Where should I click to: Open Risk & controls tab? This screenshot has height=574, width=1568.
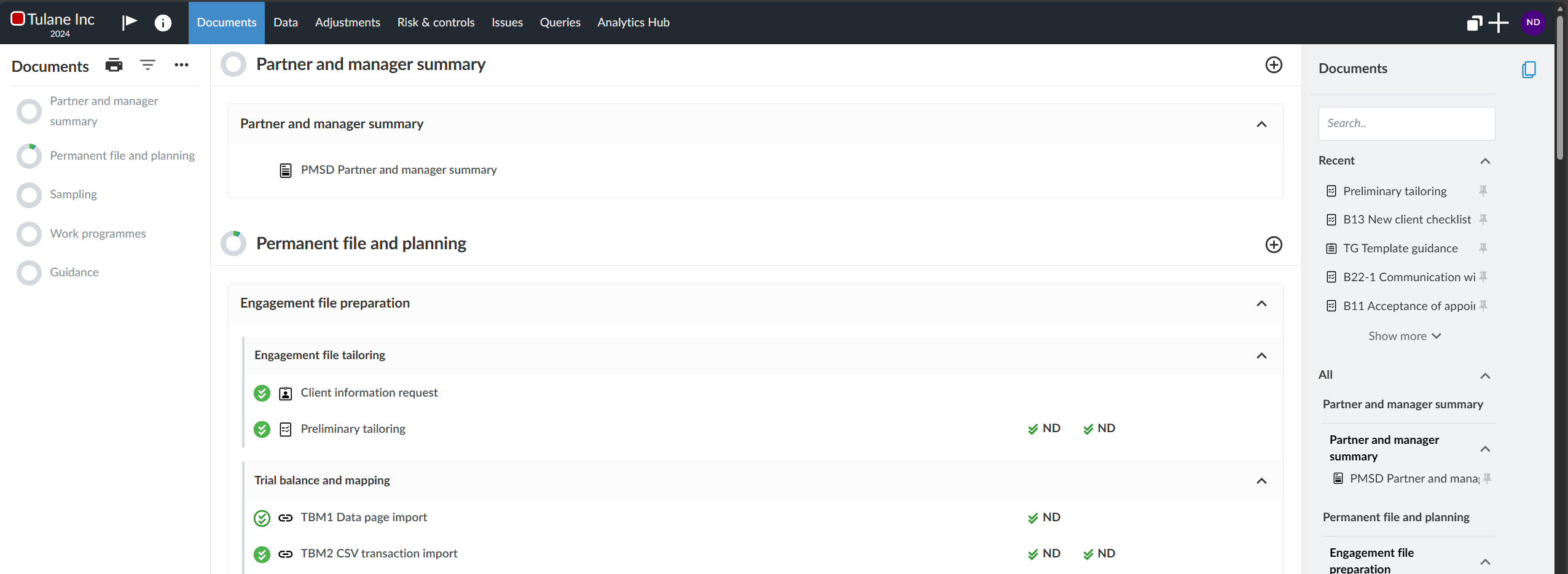click(436, 23)
